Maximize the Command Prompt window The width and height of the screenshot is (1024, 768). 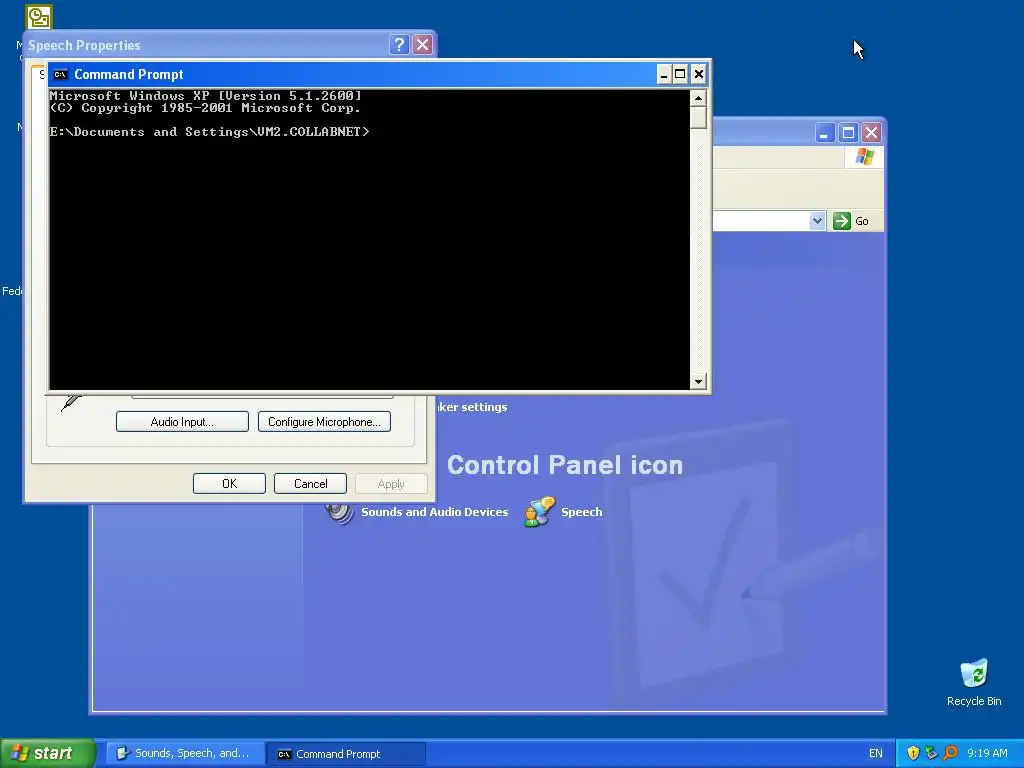(x=680, y=74)
